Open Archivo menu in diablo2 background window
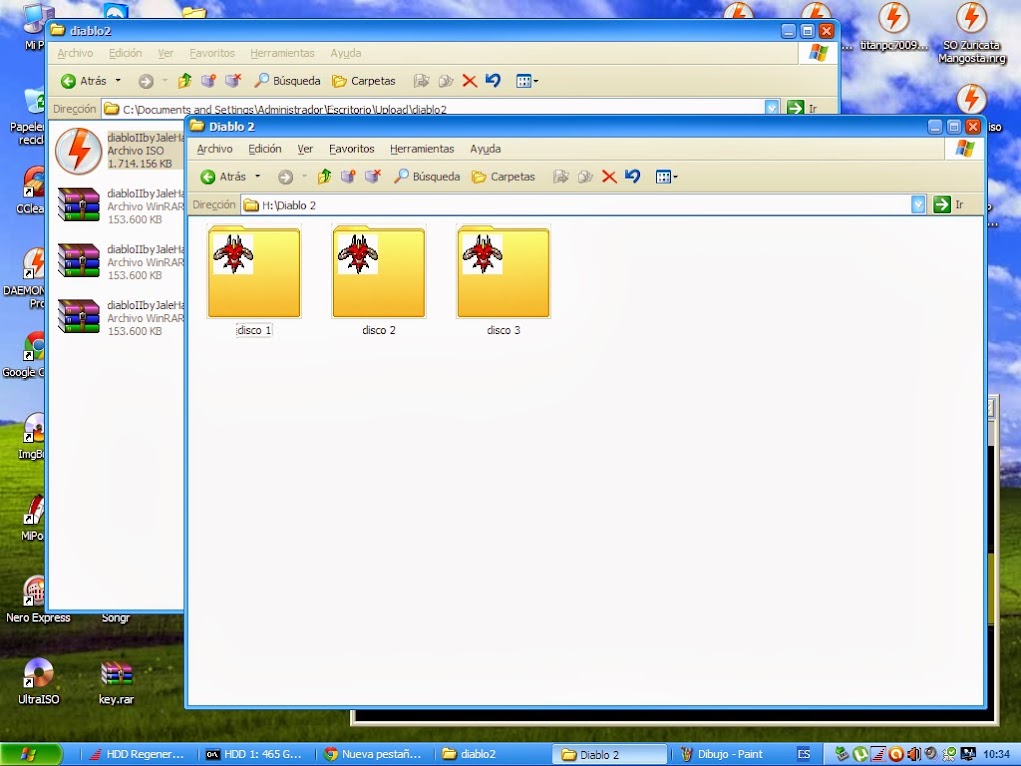Image resolution: width=1021 pixels, height=766 pixels. pos(75,53)
